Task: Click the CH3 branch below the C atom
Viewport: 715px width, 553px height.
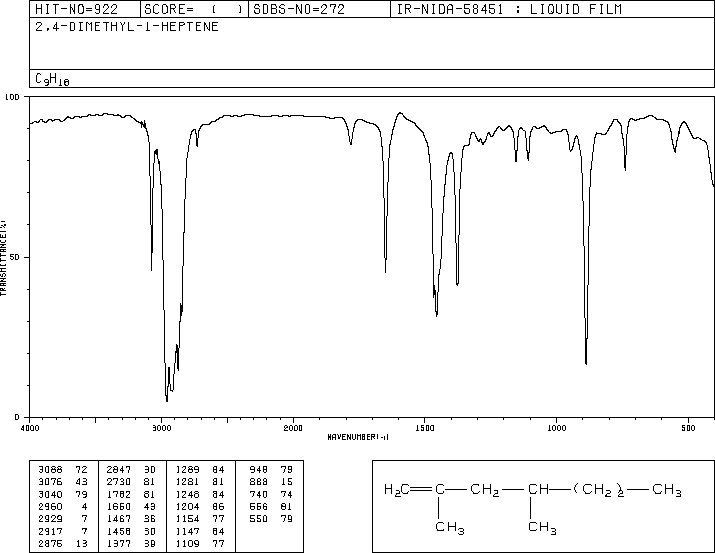Action: [x=450, y=527]
